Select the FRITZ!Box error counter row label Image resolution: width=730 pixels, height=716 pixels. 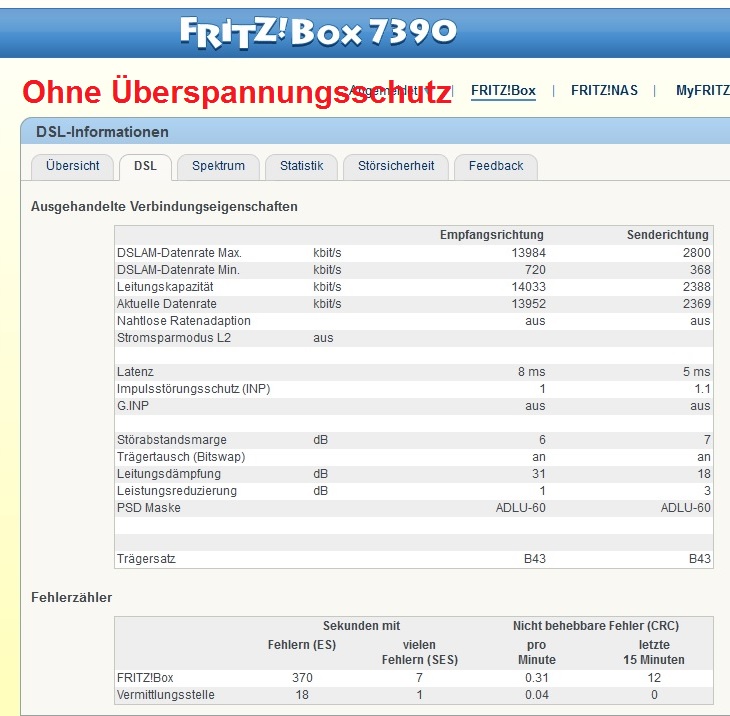(145, 678)
